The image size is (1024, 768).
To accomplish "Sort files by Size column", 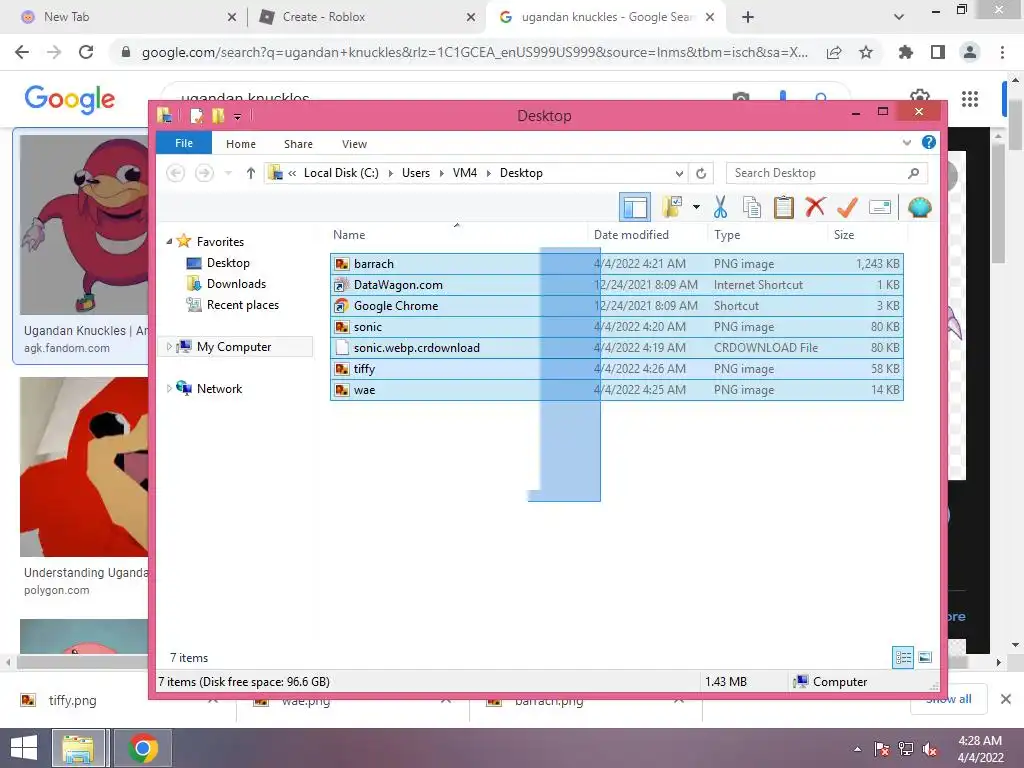I will click(868, 234).
